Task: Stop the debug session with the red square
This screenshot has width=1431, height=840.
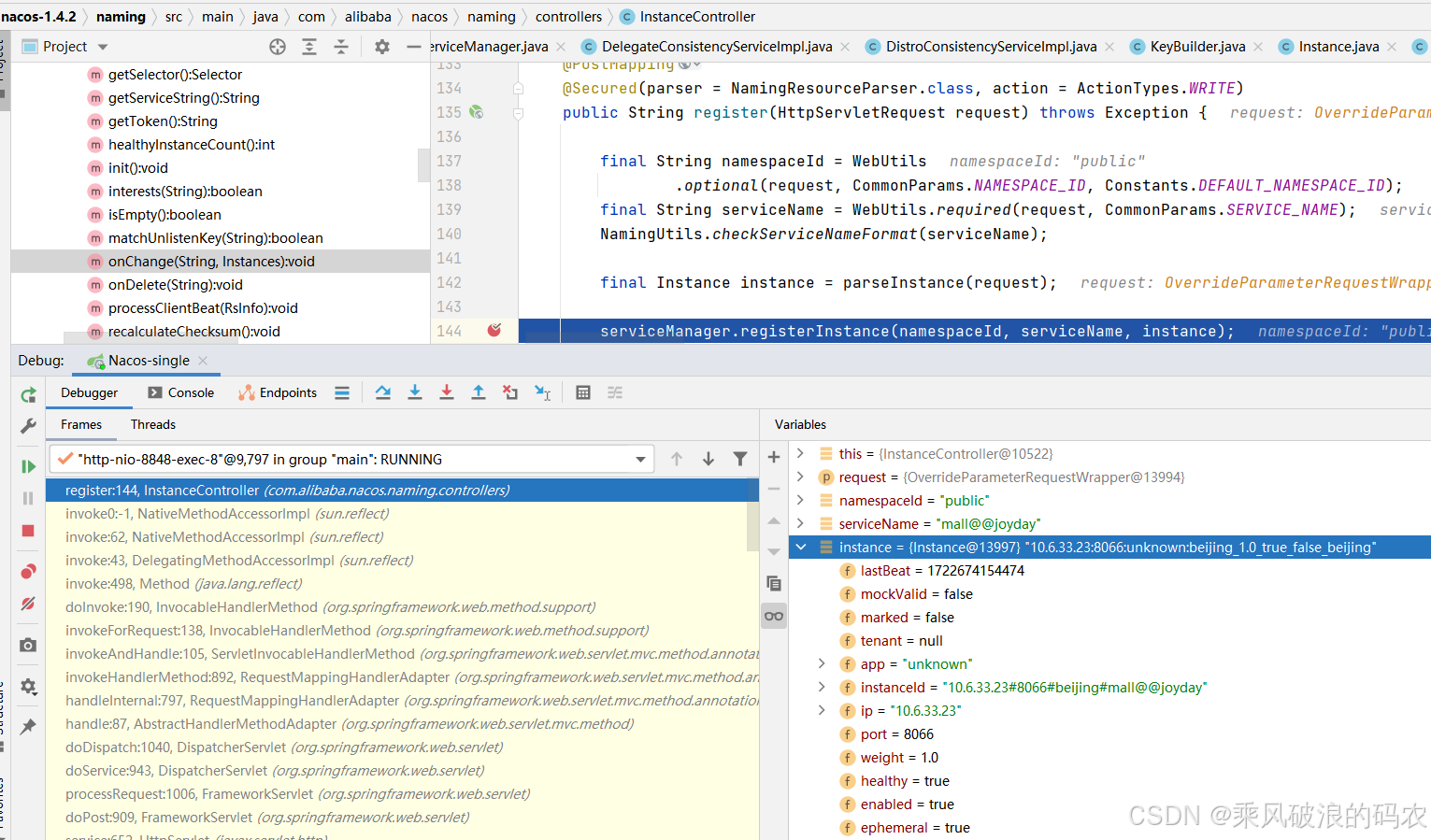Action: tap(28, 531)
